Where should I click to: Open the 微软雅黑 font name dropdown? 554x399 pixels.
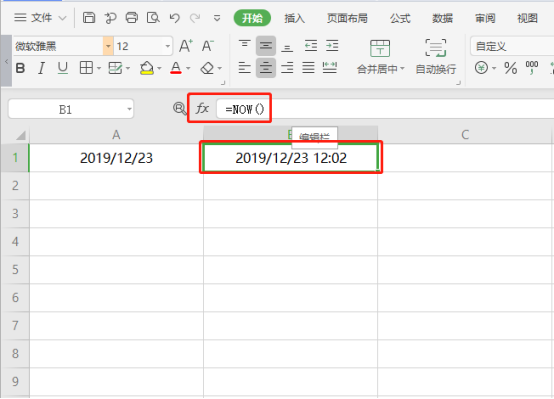pos(108,46)
